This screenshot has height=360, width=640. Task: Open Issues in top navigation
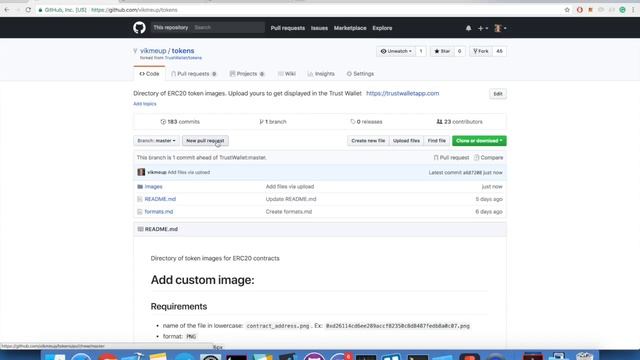pos(319,28)
